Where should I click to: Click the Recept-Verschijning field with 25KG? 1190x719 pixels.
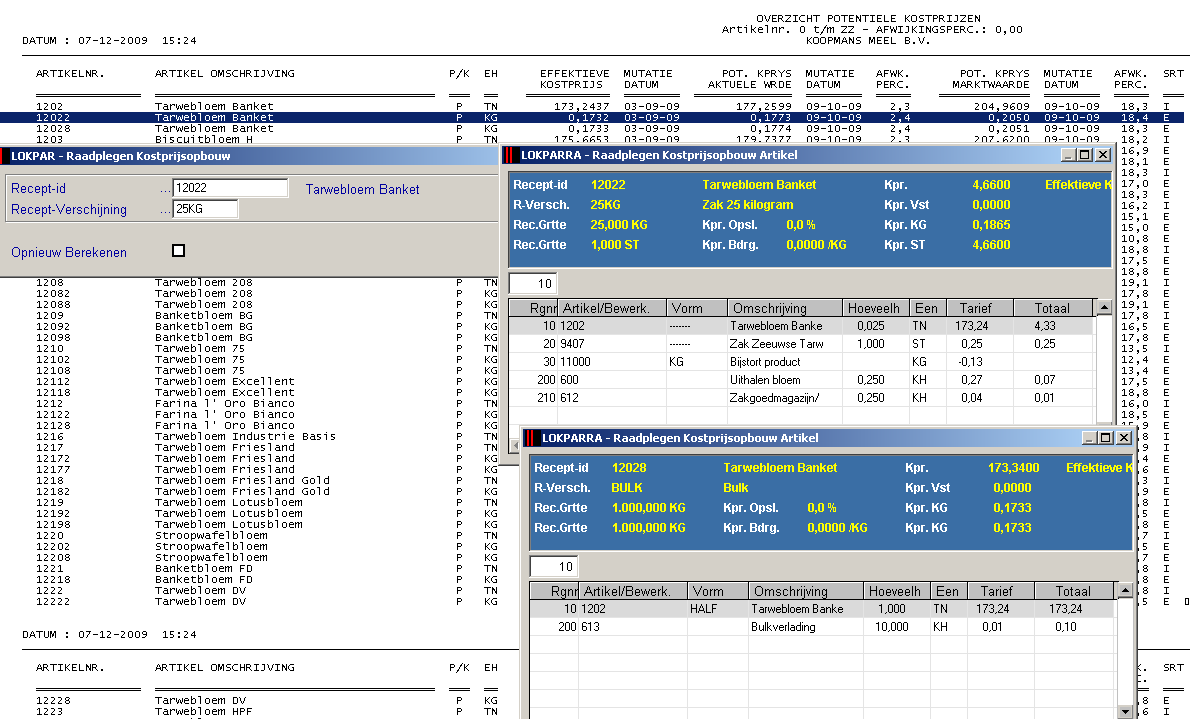click(x=205, y=209)
